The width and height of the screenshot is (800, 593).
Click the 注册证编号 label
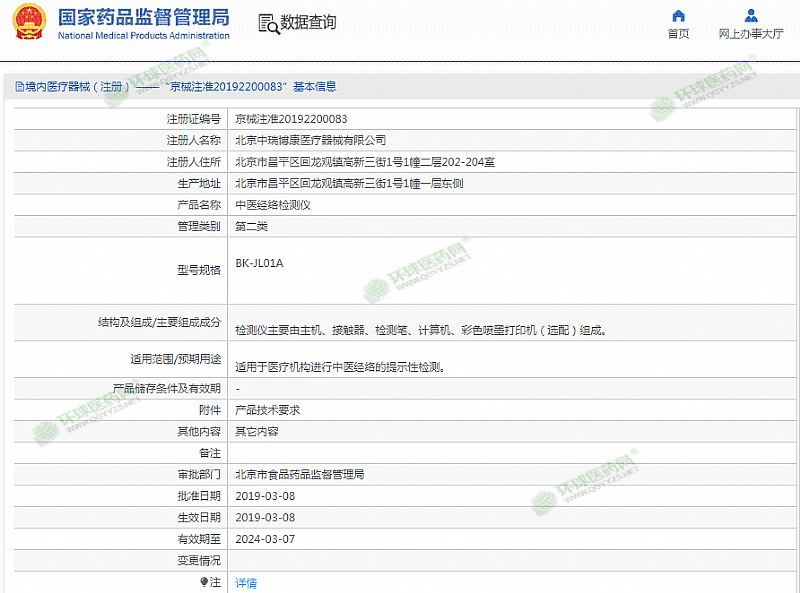tap(193, 119)
